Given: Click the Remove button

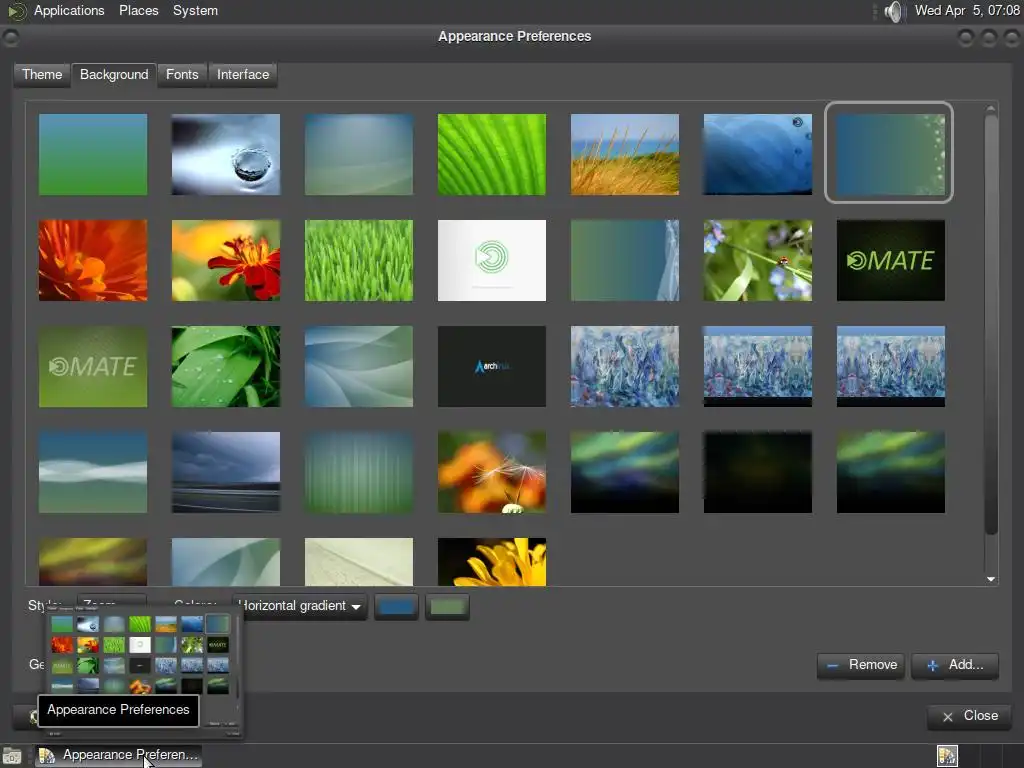Looking at the screenshot, I should tap(861, 665).
